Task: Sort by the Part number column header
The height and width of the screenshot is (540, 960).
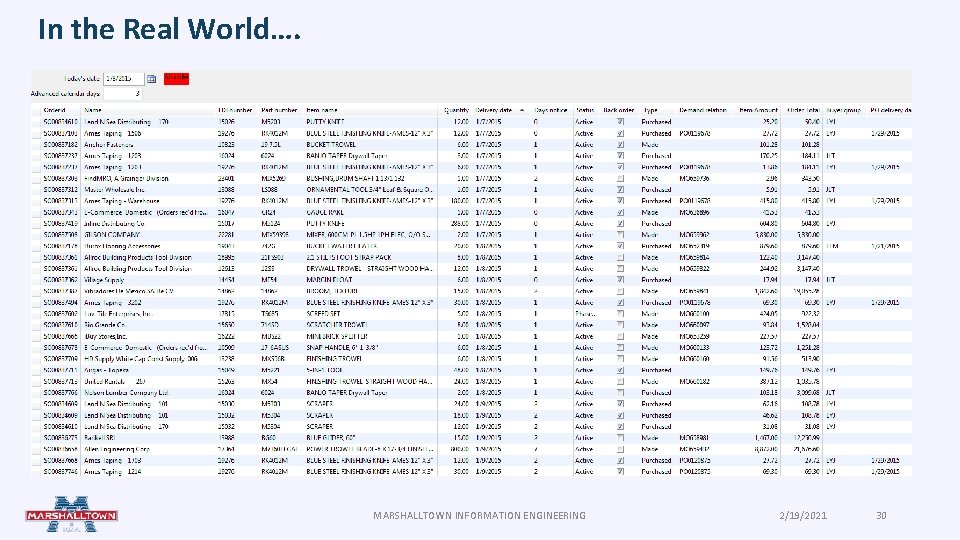Action: coord(279,110)
